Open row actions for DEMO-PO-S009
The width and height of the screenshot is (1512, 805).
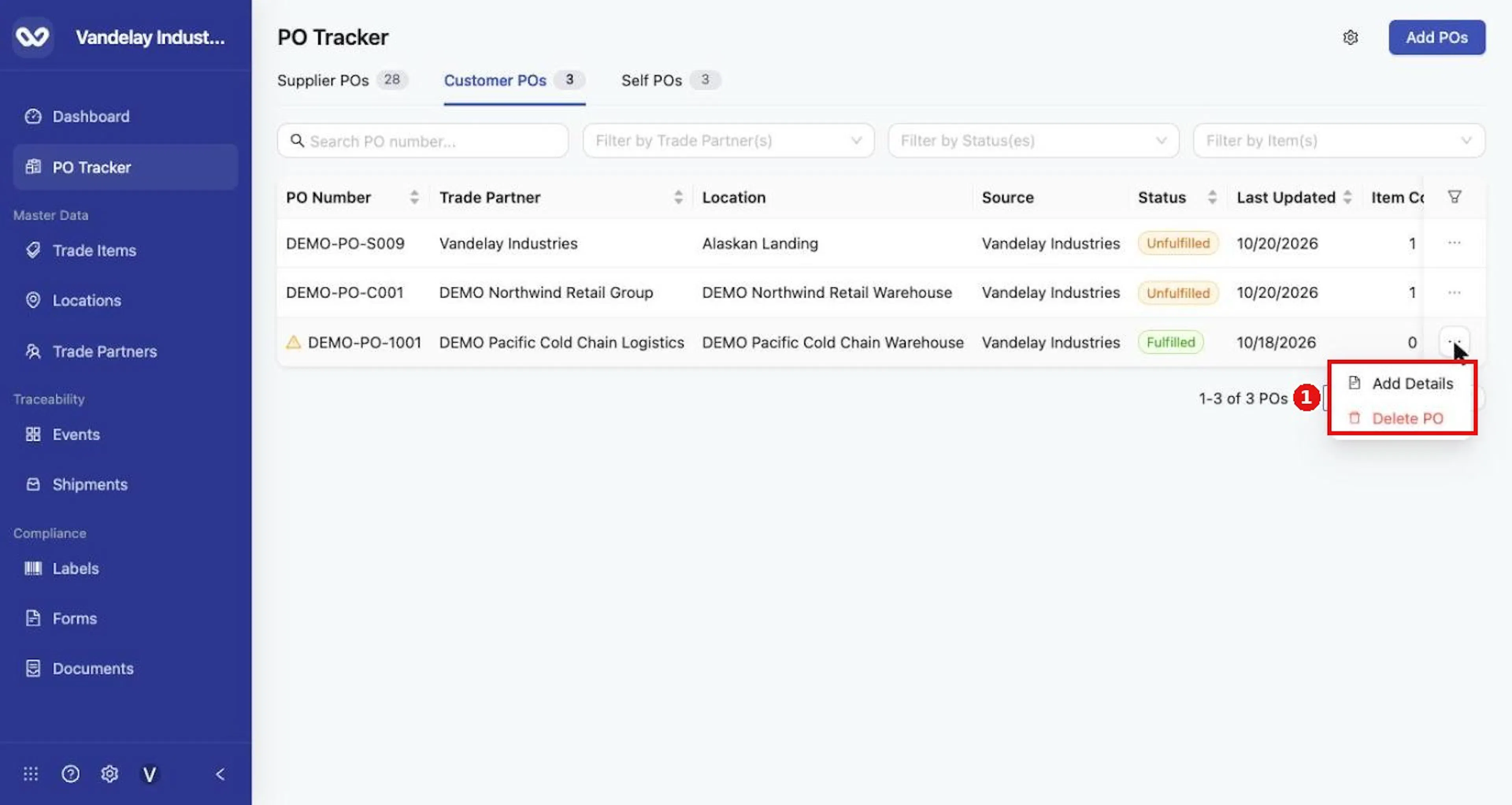pyautogui.click(x=1455, y=243)
